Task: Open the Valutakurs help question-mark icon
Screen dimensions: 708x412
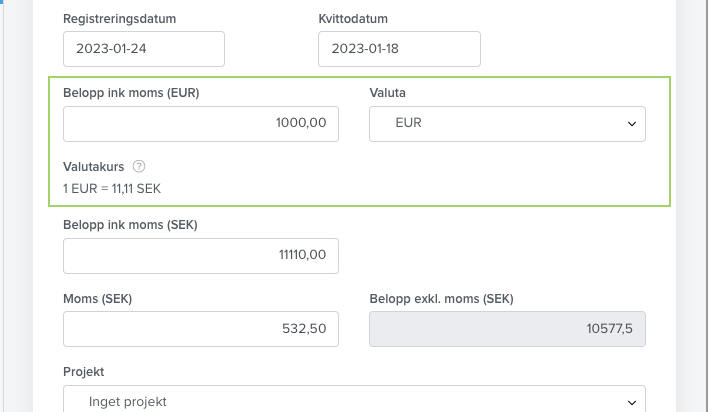Action: tap(139, 167)
